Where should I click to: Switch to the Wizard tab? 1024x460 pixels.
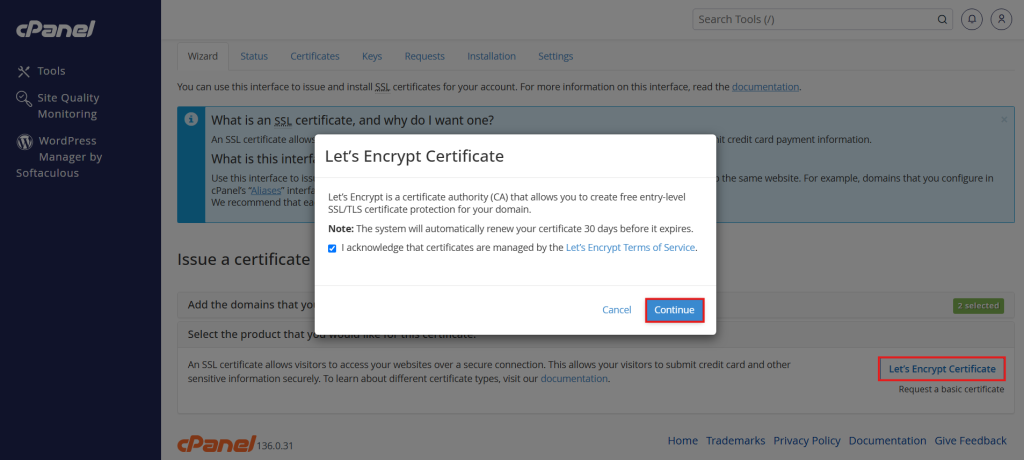coord(202,56)
